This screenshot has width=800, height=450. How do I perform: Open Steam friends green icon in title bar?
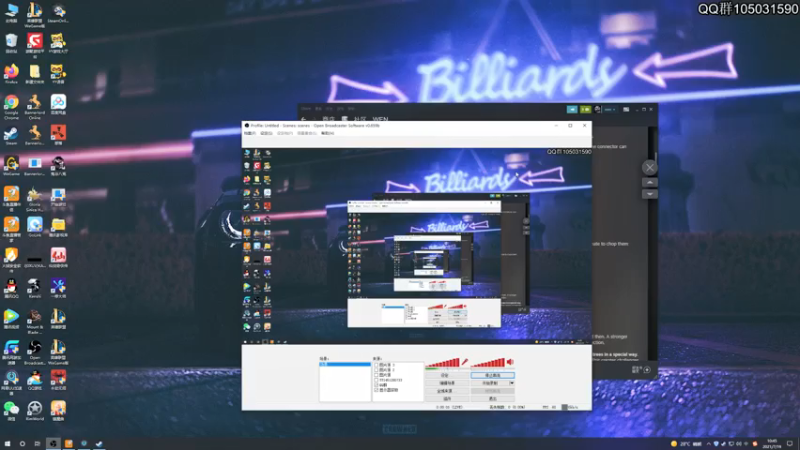pyautogui.click(x=585, y=109)
